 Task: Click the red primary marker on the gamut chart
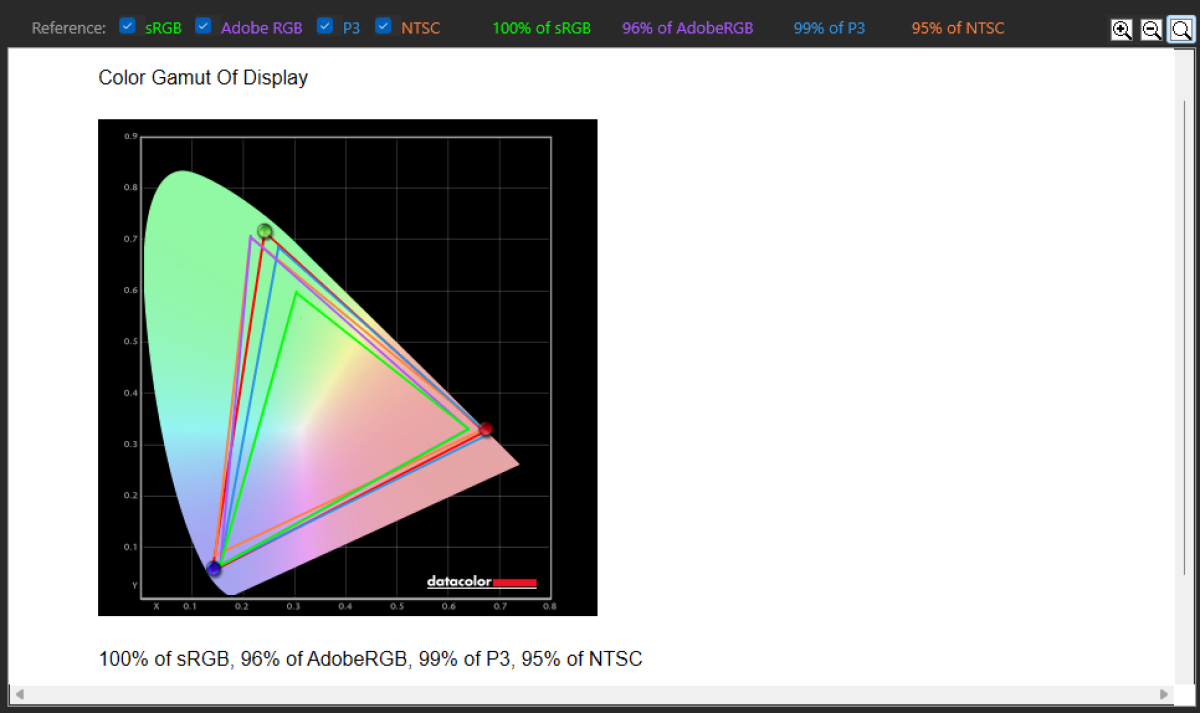click(x=486, y=429)
